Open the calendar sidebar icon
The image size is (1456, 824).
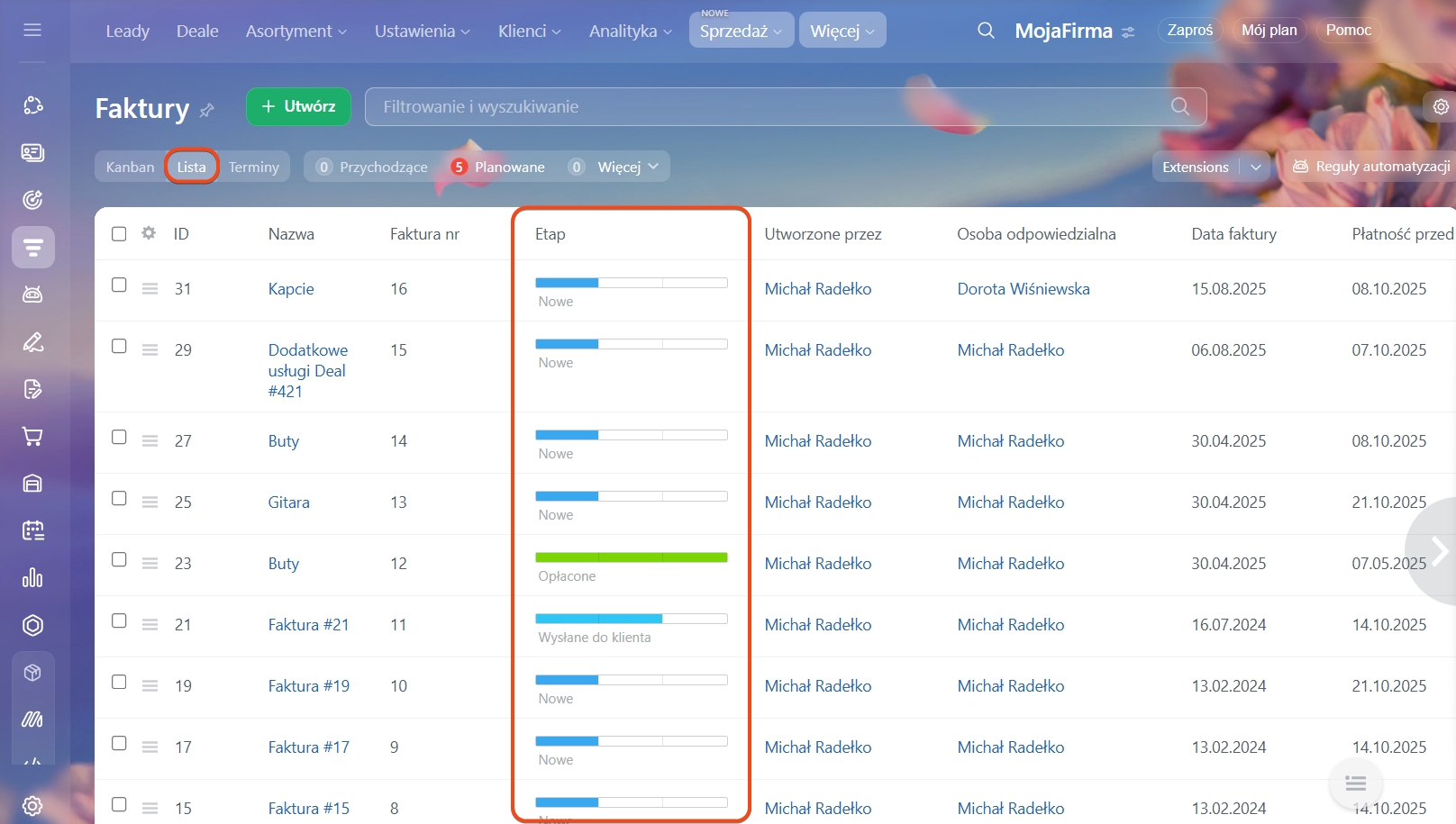[x=32, y=530]
